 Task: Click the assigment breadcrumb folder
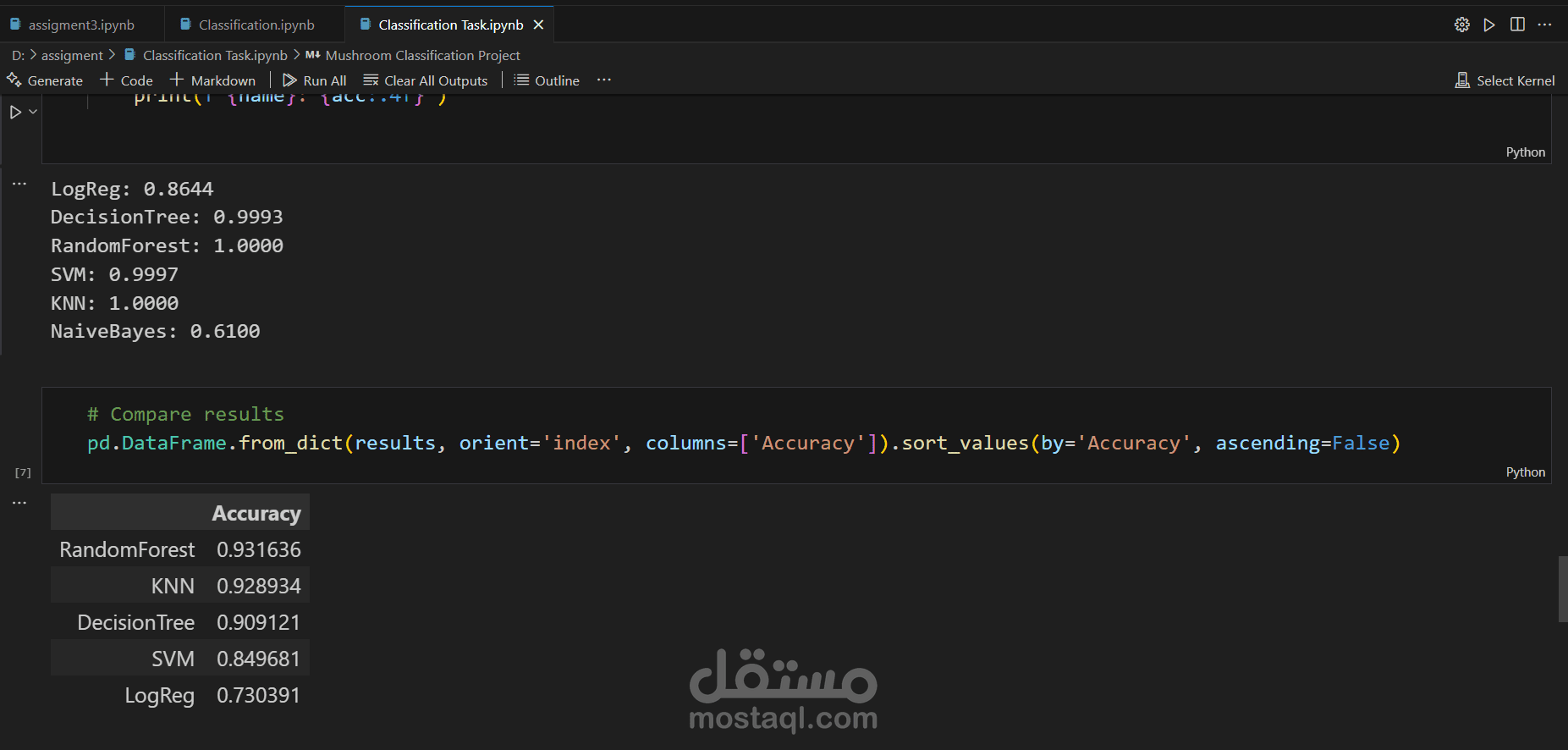pos(72,55)
